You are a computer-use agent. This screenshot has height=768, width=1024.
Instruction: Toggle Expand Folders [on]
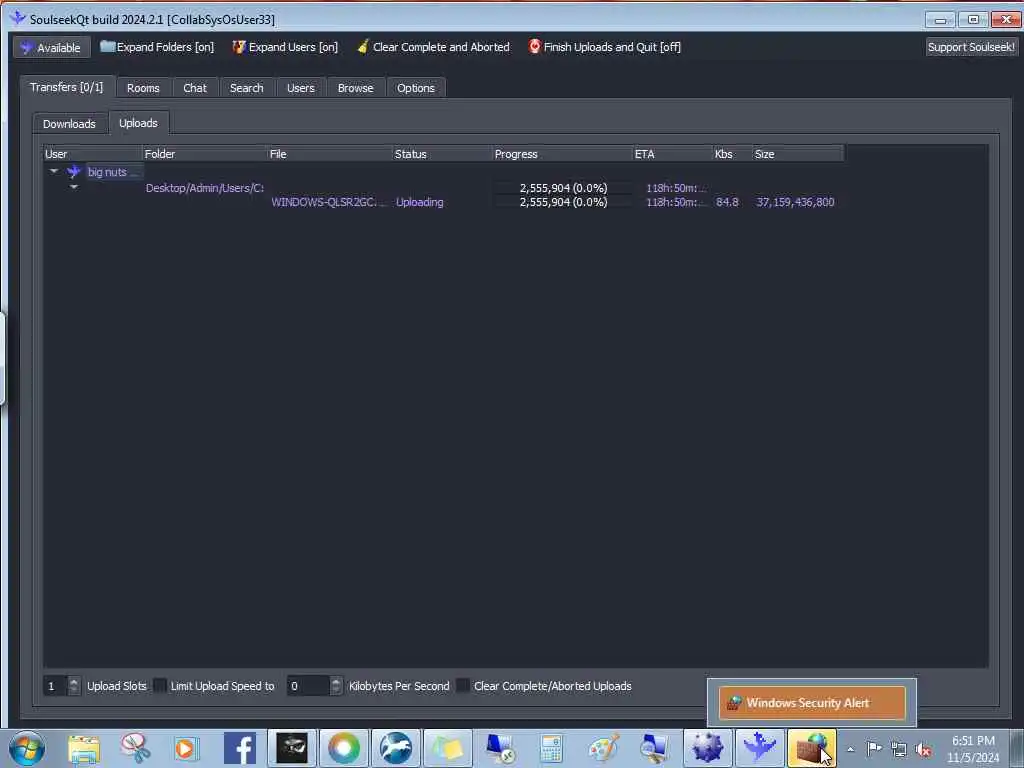click(x=157, y=47)
